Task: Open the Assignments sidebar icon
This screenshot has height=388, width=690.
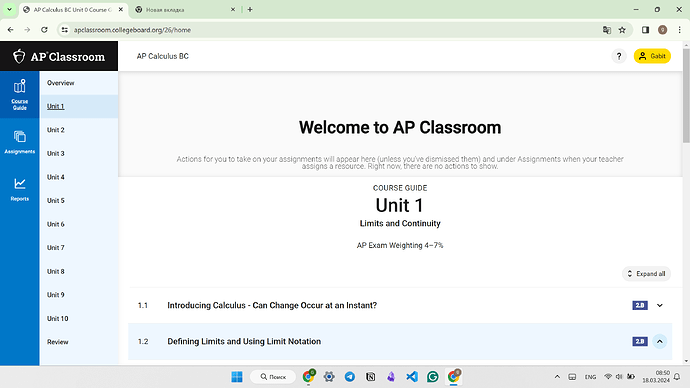Action: (x=19, y=142)
